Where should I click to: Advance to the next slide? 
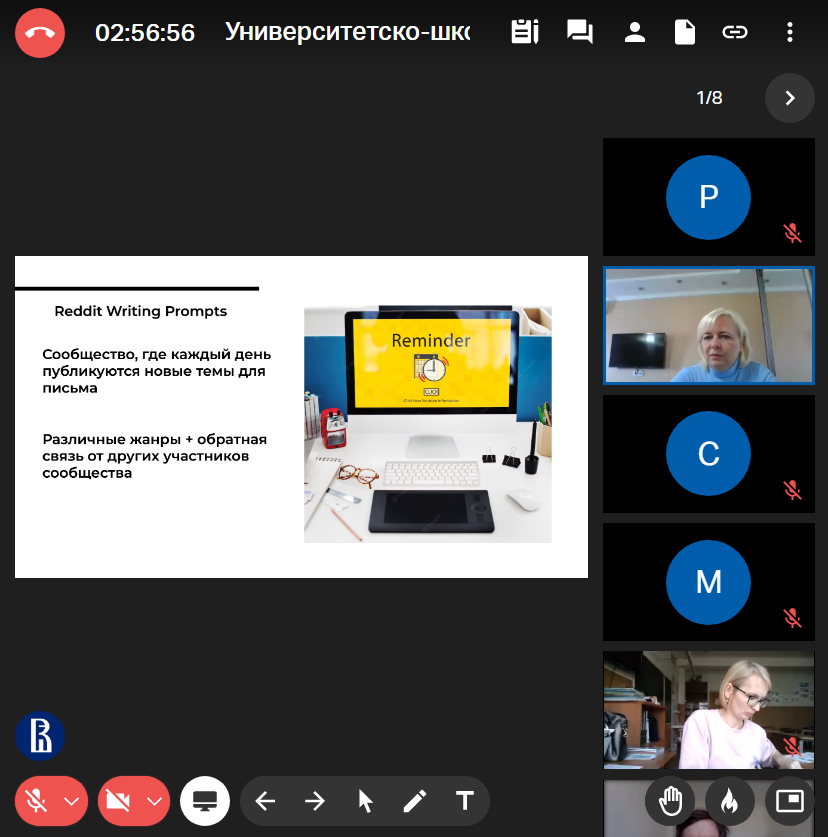click(x=315, y=801)
